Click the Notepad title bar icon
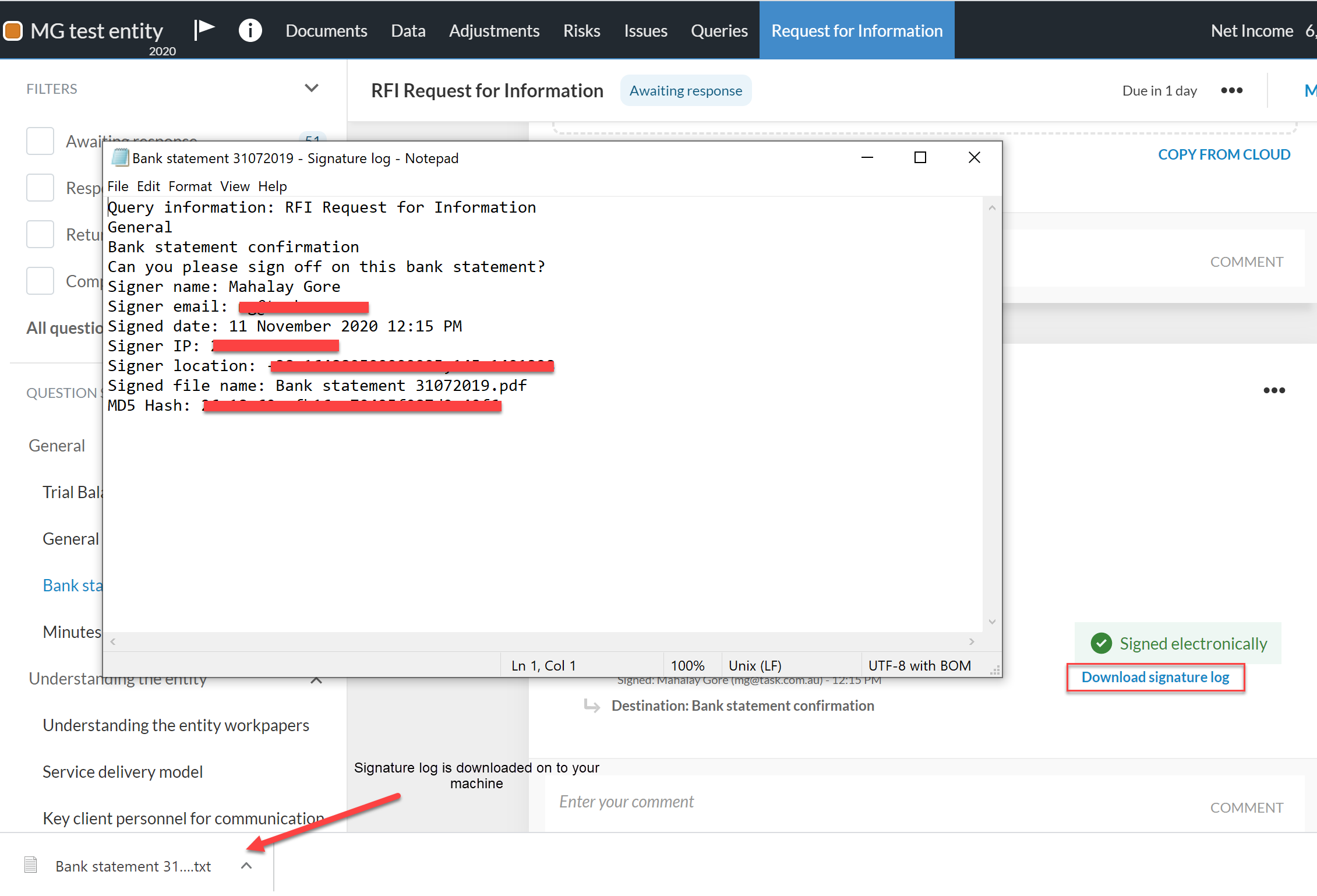1317x896 pixels. point(119,158)
